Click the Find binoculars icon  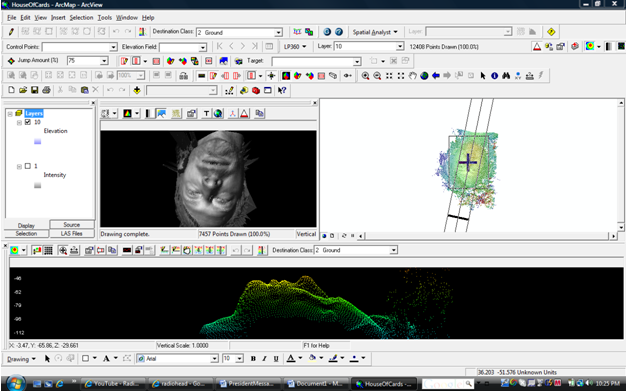506,75
